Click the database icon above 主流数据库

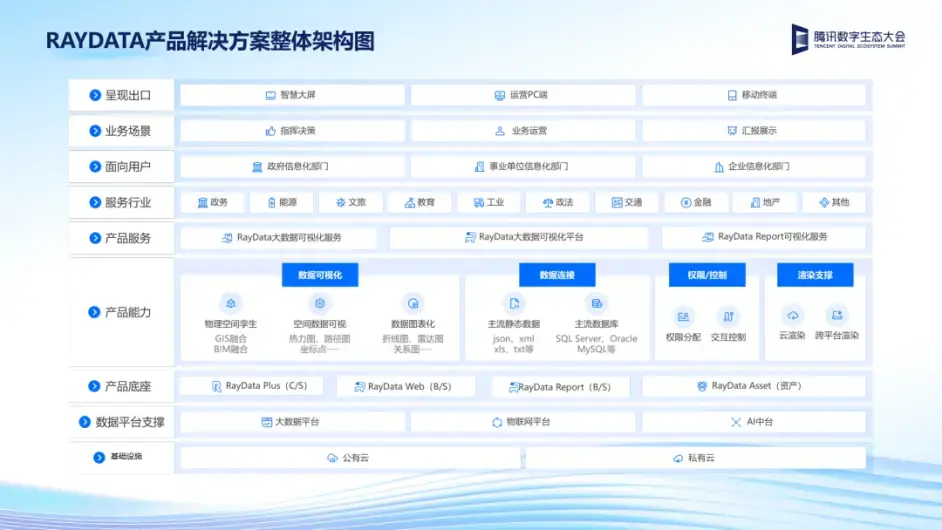[x=596, y=303]
